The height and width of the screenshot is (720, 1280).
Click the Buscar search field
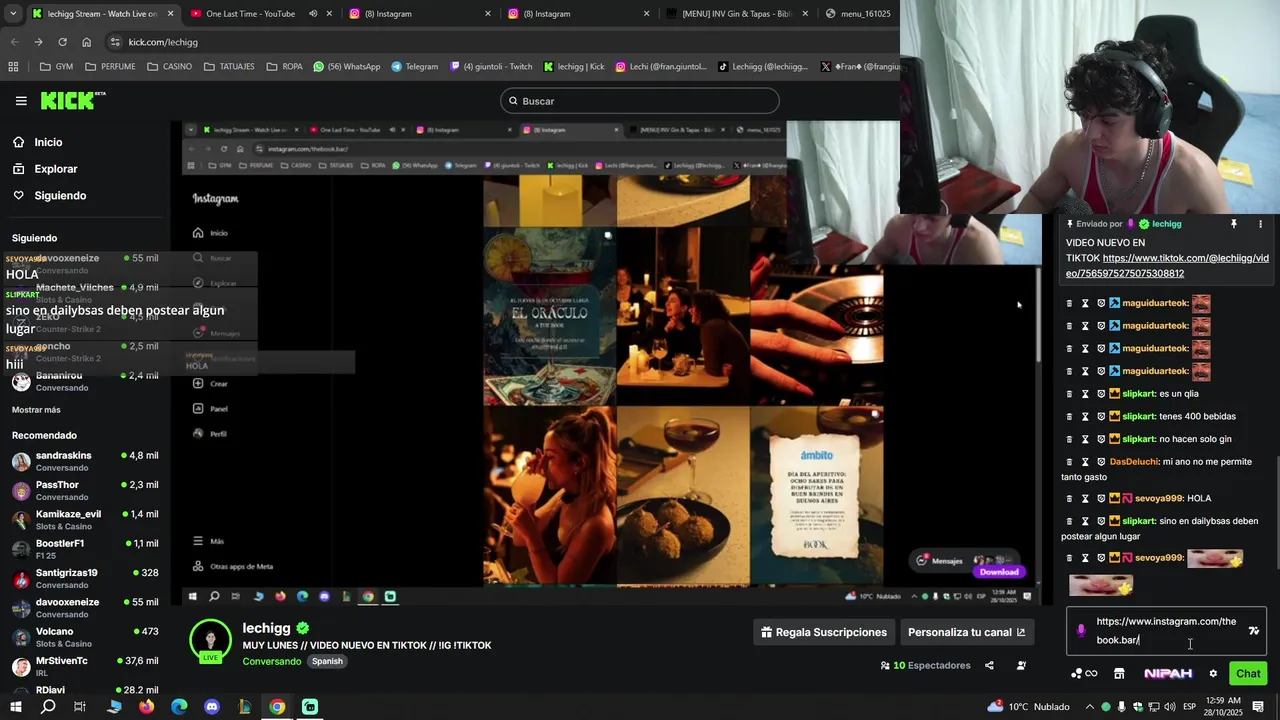(x=640, y=101)
